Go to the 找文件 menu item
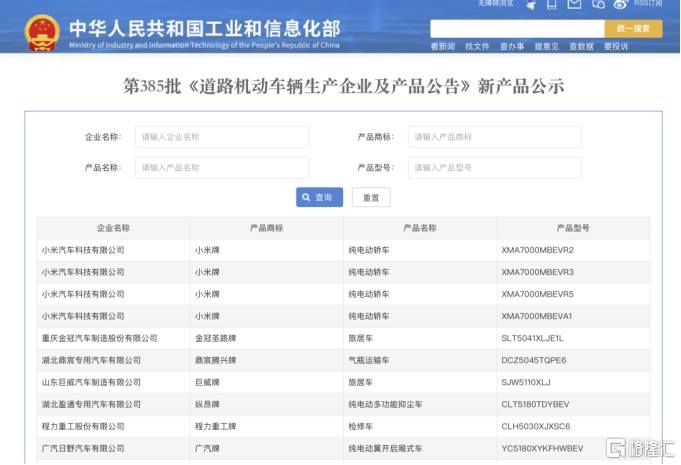681x465 pixels. [x=478, y=47]
